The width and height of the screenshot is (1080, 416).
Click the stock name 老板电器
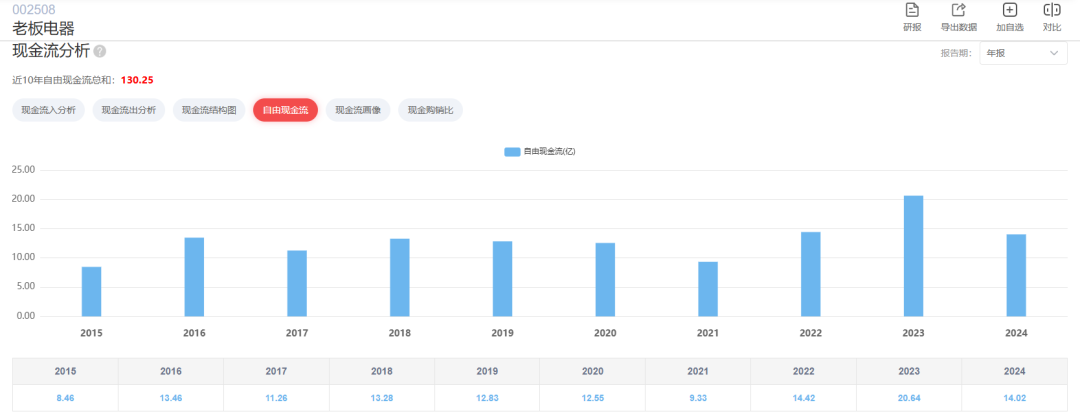(43, 28)
